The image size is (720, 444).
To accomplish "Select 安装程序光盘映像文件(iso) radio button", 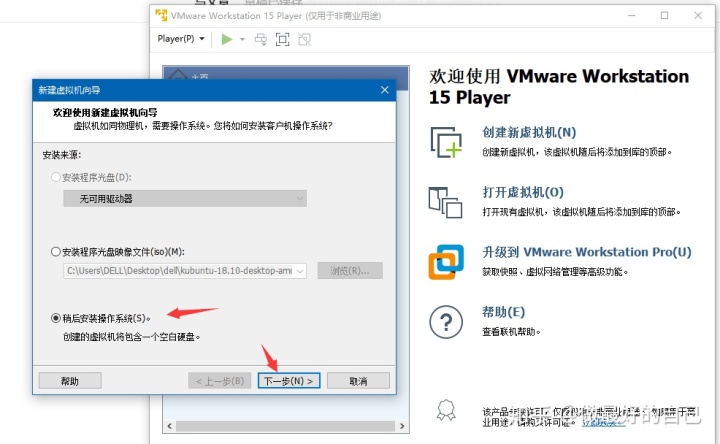I will (56, 252).
